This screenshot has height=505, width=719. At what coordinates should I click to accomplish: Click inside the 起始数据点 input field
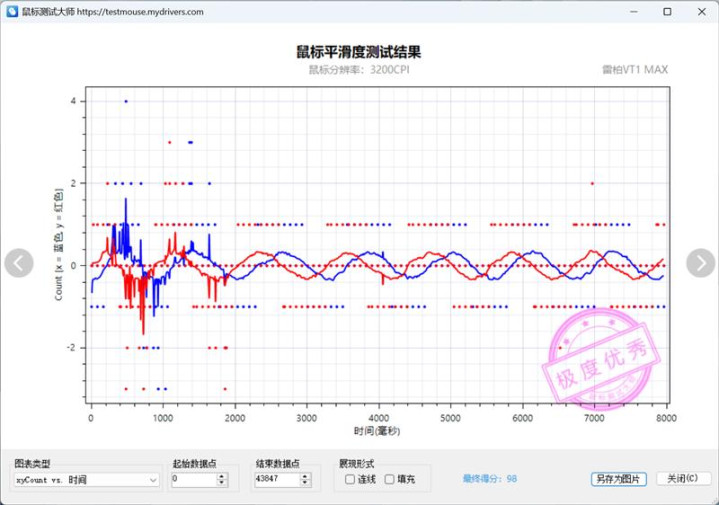point(192,480)
